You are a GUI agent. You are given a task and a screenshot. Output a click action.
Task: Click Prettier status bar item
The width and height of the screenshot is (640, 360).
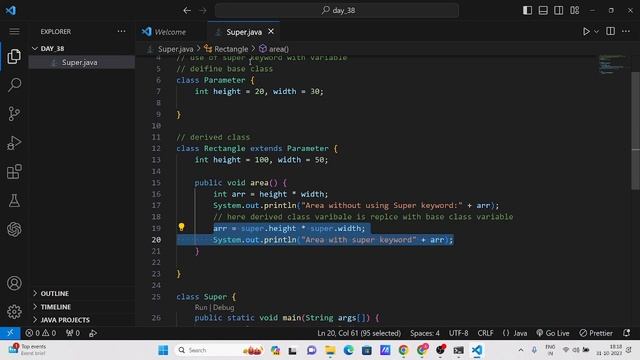click(x=596, y=333)
